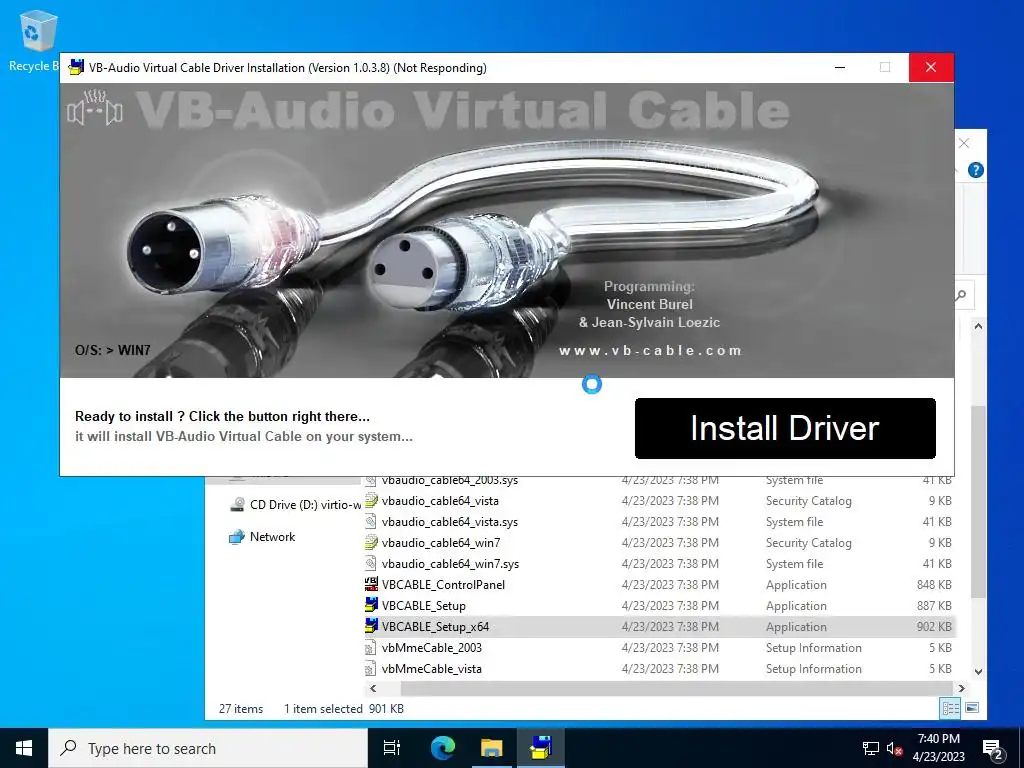
Task: Click file list scroll down arrow
Action: tap(978, 671)
